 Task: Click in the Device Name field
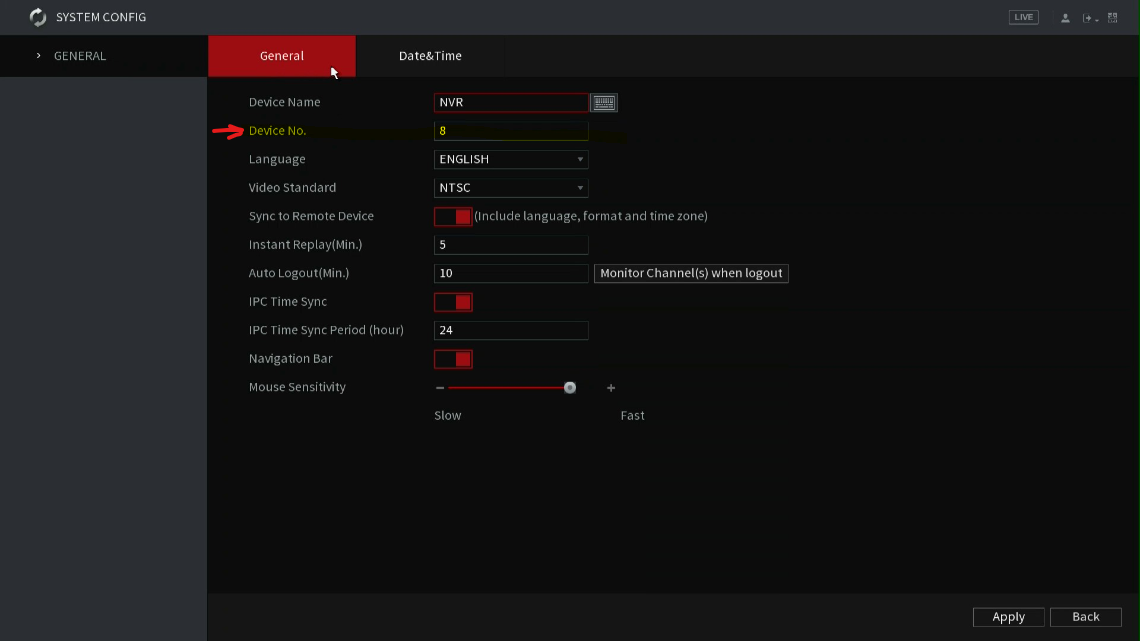click(x=511, y=103)
